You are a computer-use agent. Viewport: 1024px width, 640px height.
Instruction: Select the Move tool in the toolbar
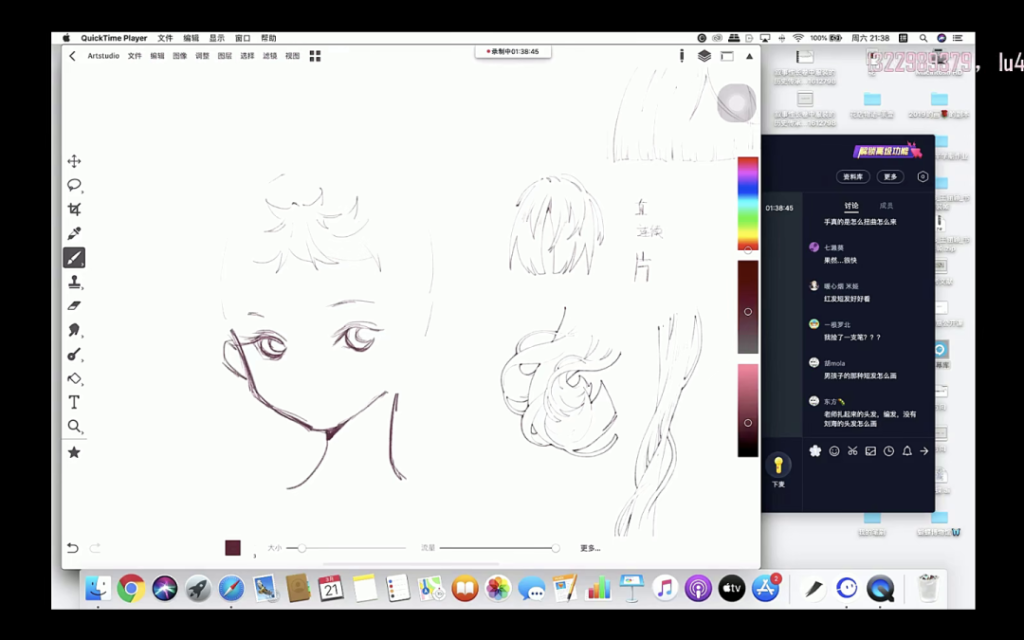[74, 161]
